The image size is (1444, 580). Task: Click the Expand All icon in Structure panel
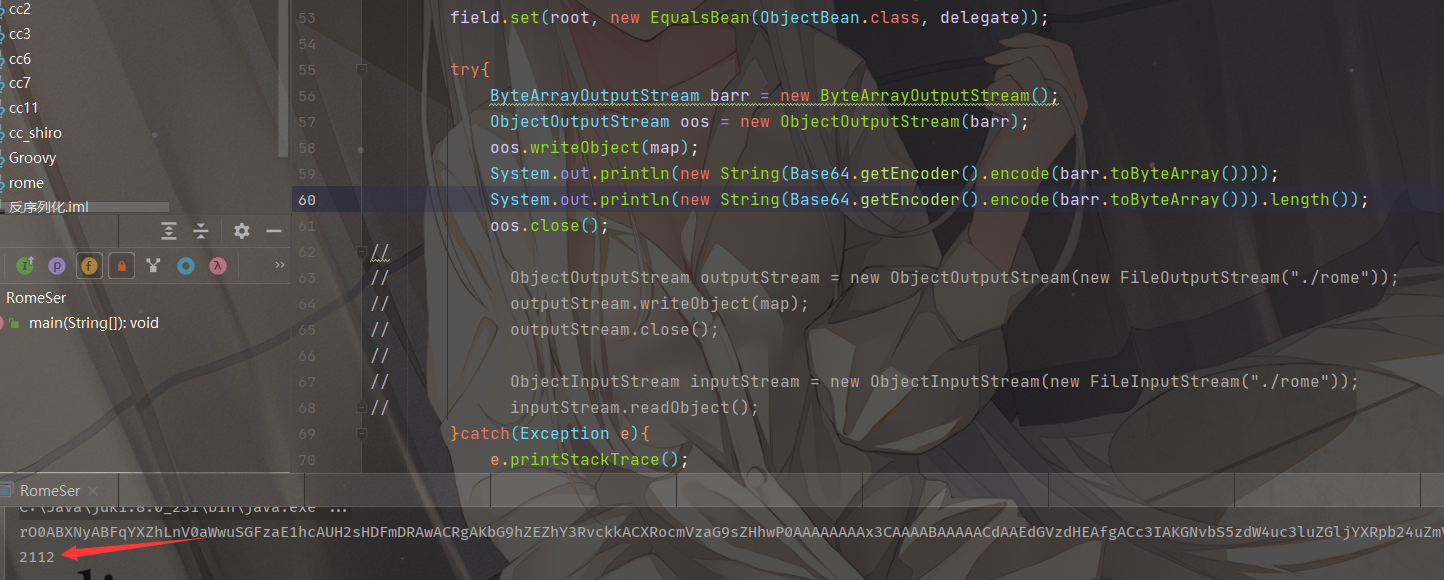(x=169, y=231)
